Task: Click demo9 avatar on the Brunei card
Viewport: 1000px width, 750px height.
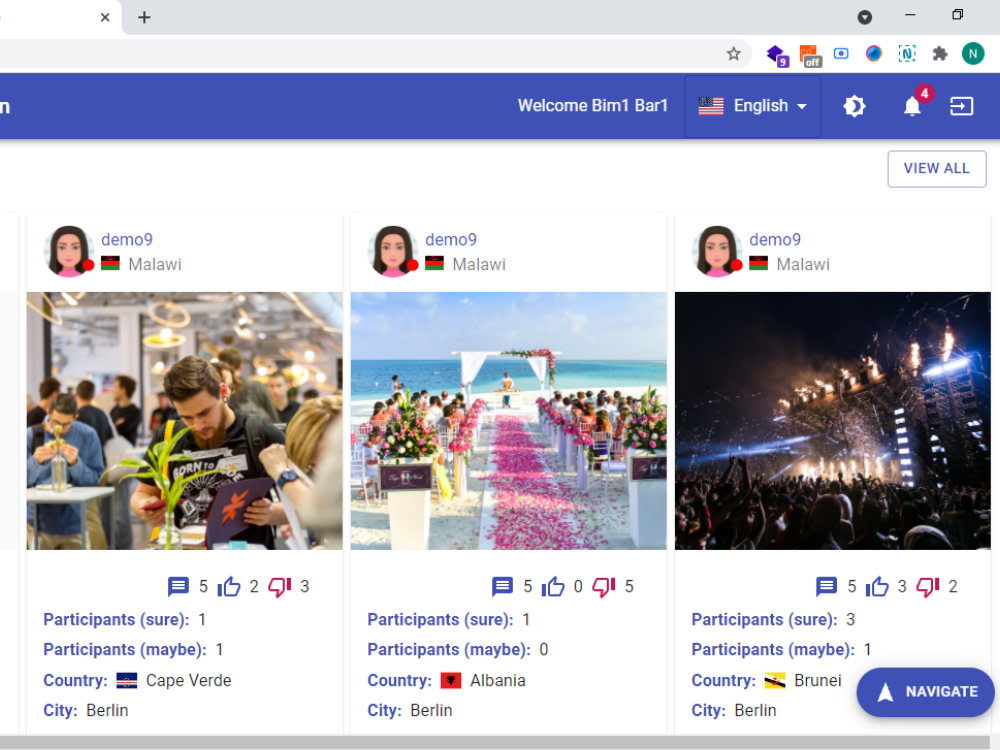Action: coord(717,251)
